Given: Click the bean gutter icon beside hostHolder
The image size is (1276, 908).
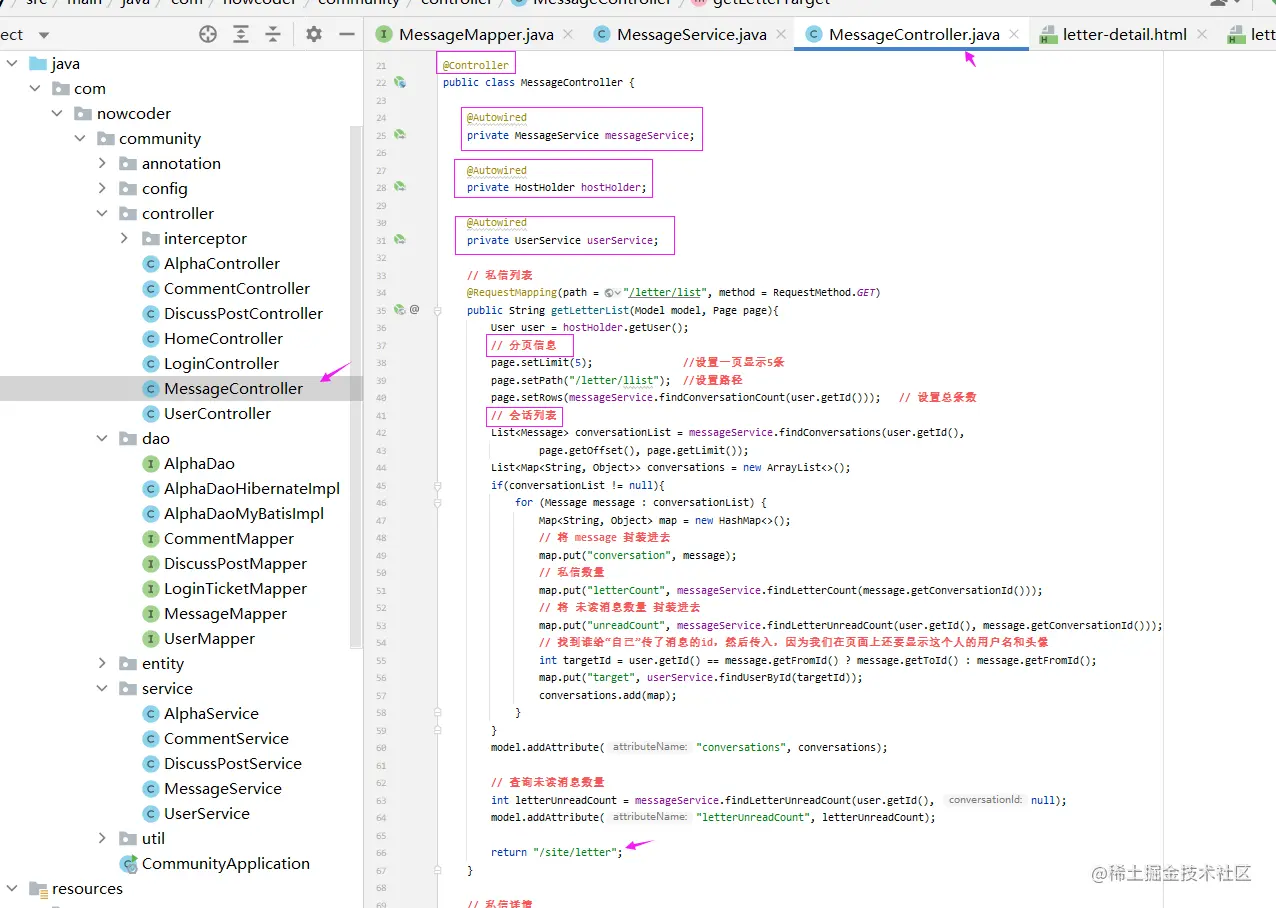Looking at the screenshot, I should [x=400, y=186].
